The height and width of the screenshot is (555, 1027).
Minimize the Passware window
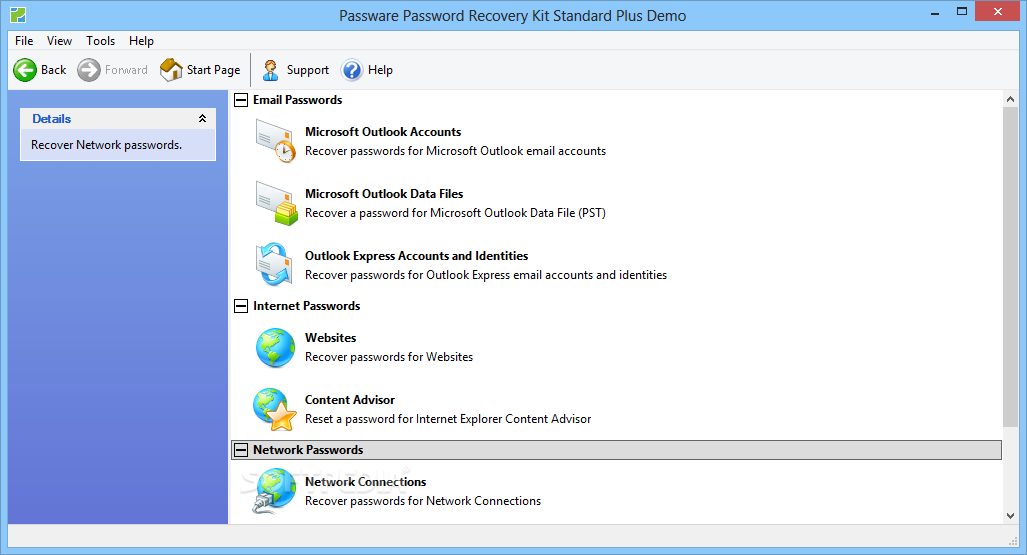point(935,12)
